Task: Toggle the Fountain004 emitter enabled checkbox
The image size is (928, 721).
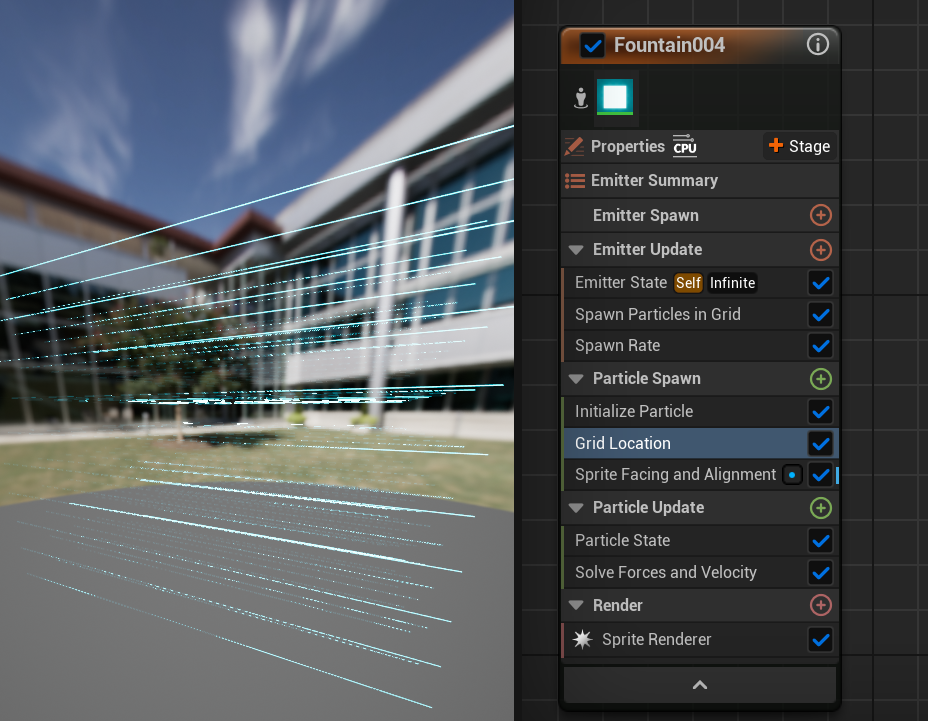Action: point(592,46)
